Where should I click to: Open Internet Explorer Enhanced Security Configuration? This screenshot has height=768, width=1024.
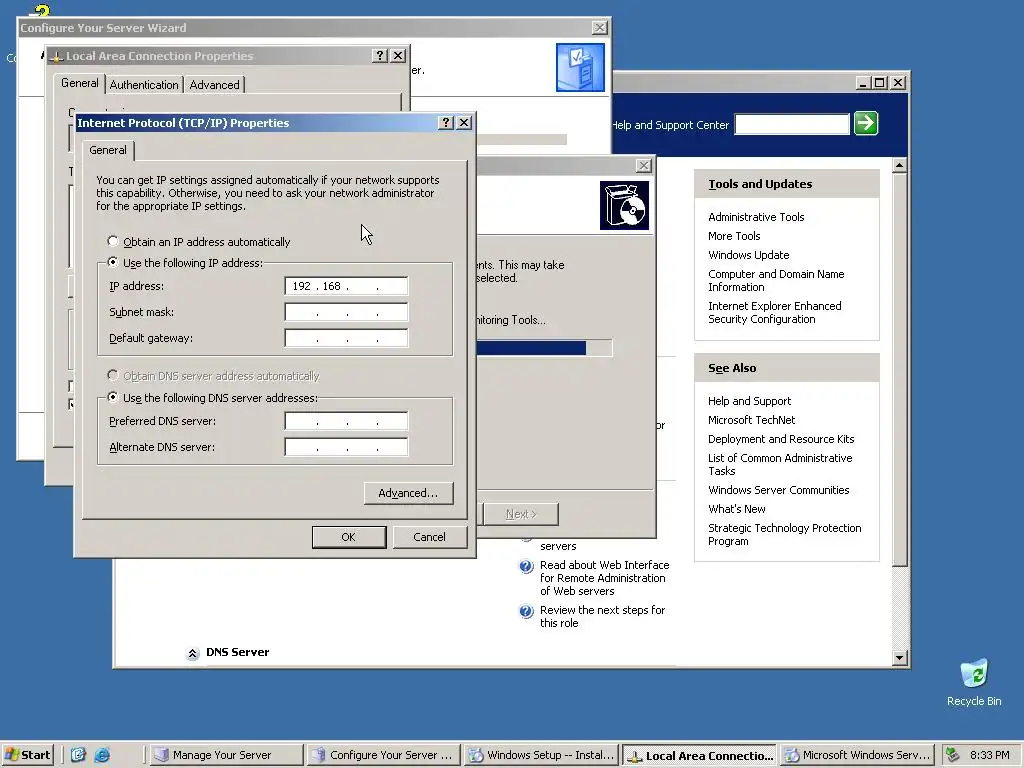click(x=775, y=312)
